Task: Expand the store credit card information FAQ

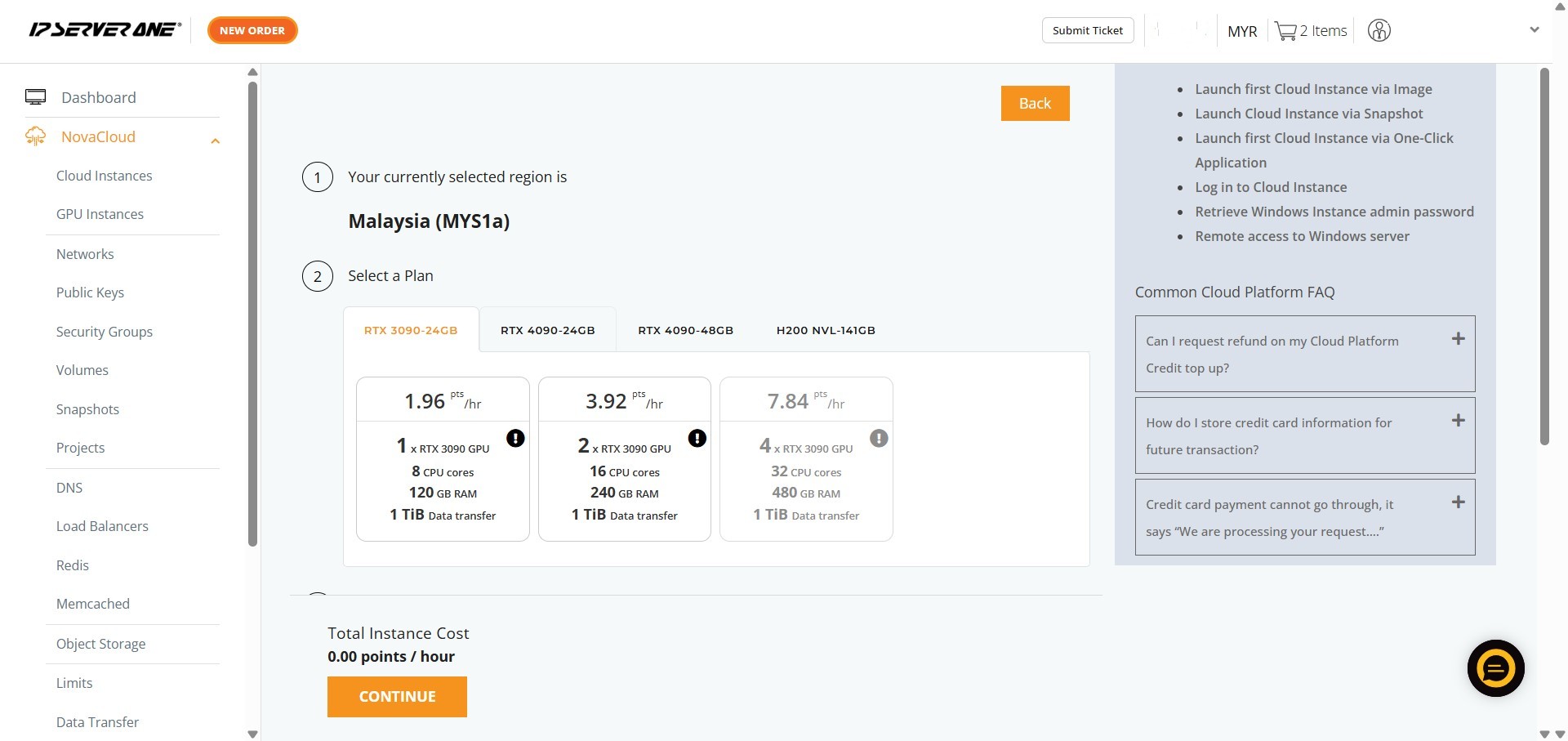Action: tap(1458, 421)
